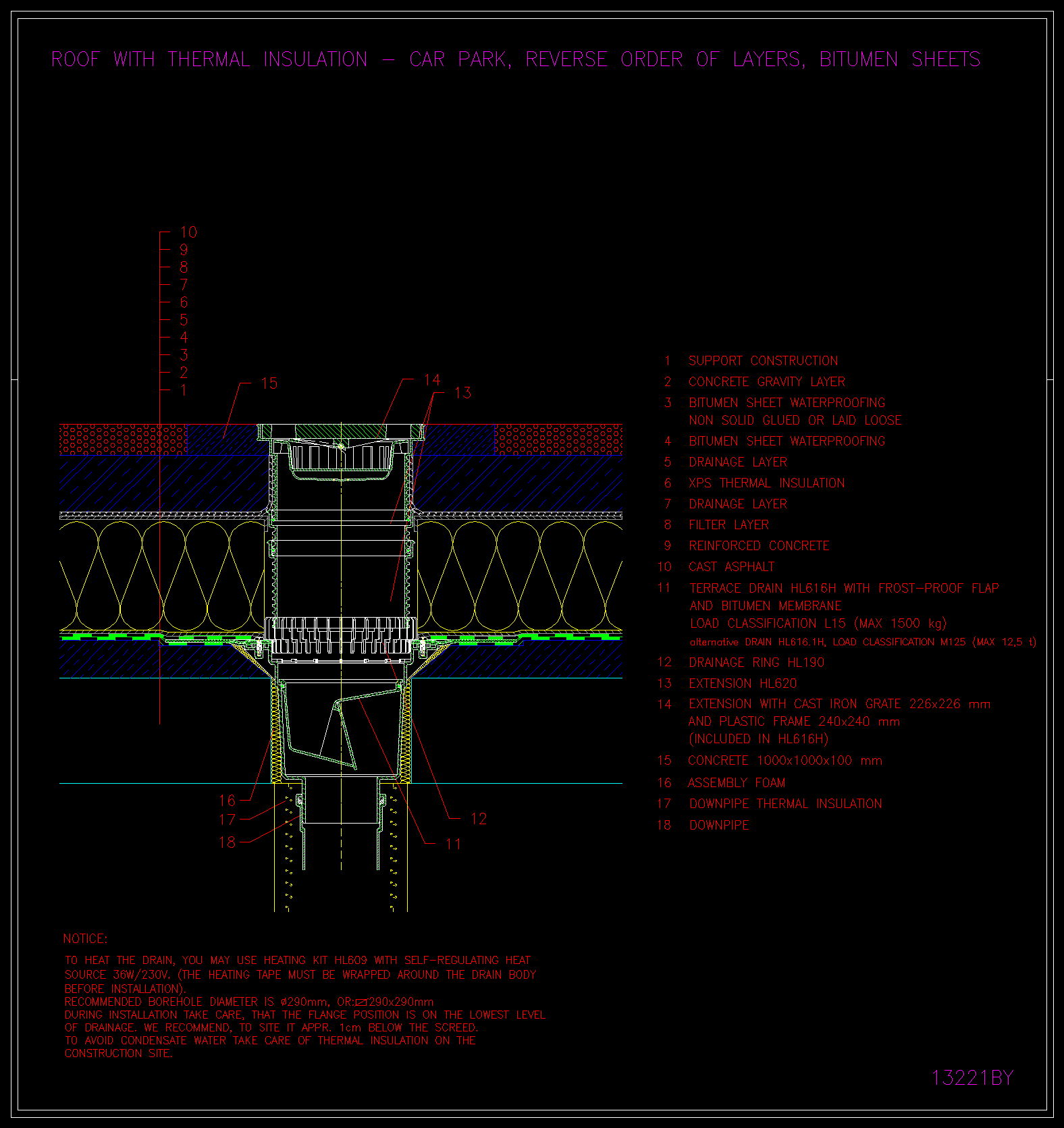Screen dimensions: 1064x1128
Task: Click legend entry 5 'DRAINAGE LAYER'
Action: tap(738, 462)
